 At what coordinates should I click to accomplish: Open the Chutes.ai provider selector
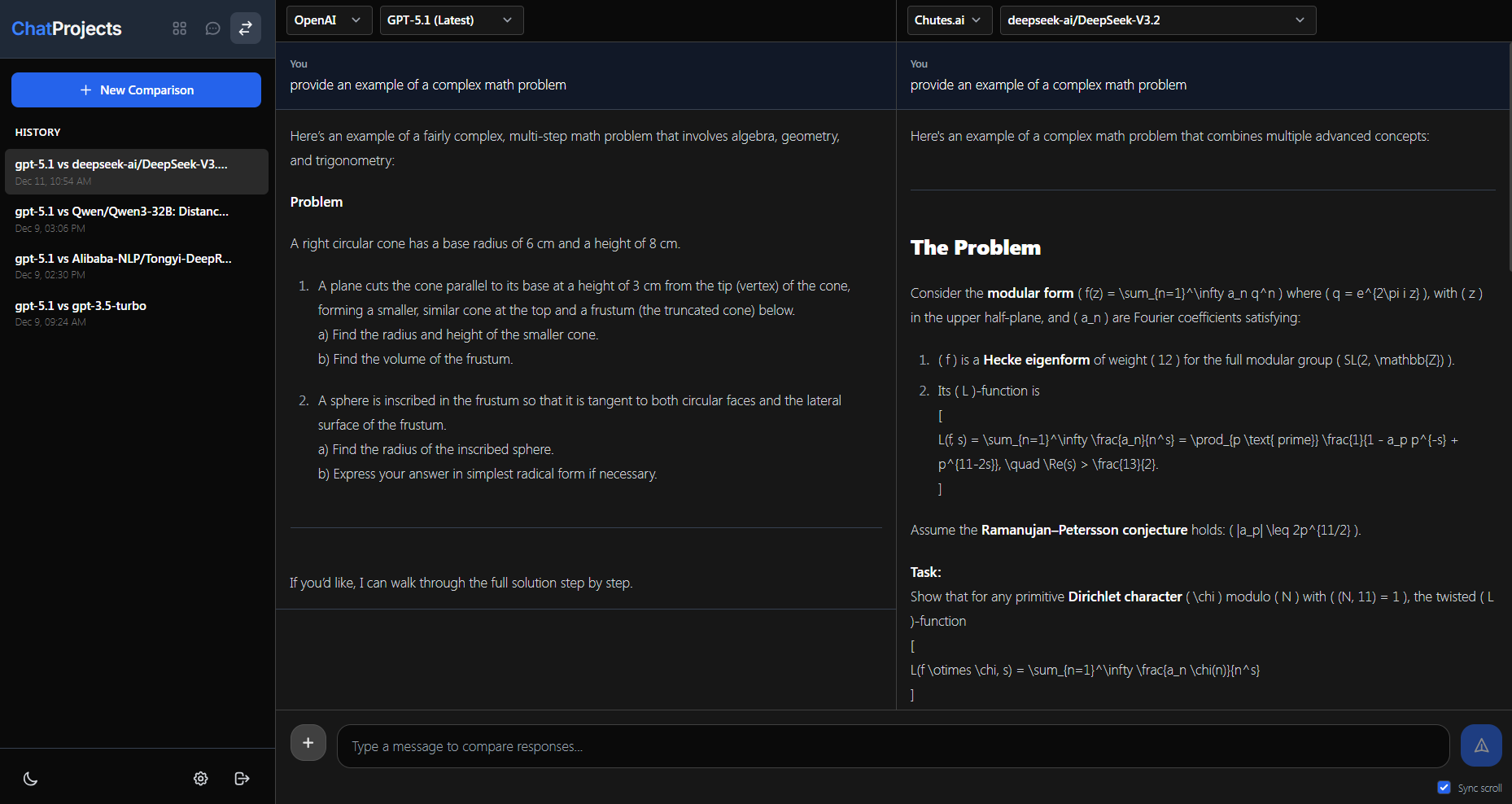(949, 20)
